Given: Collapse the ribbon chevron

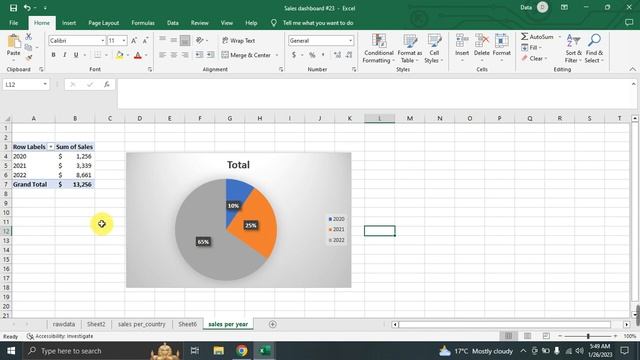Looking at the screenshot, I should coord(632,69).
